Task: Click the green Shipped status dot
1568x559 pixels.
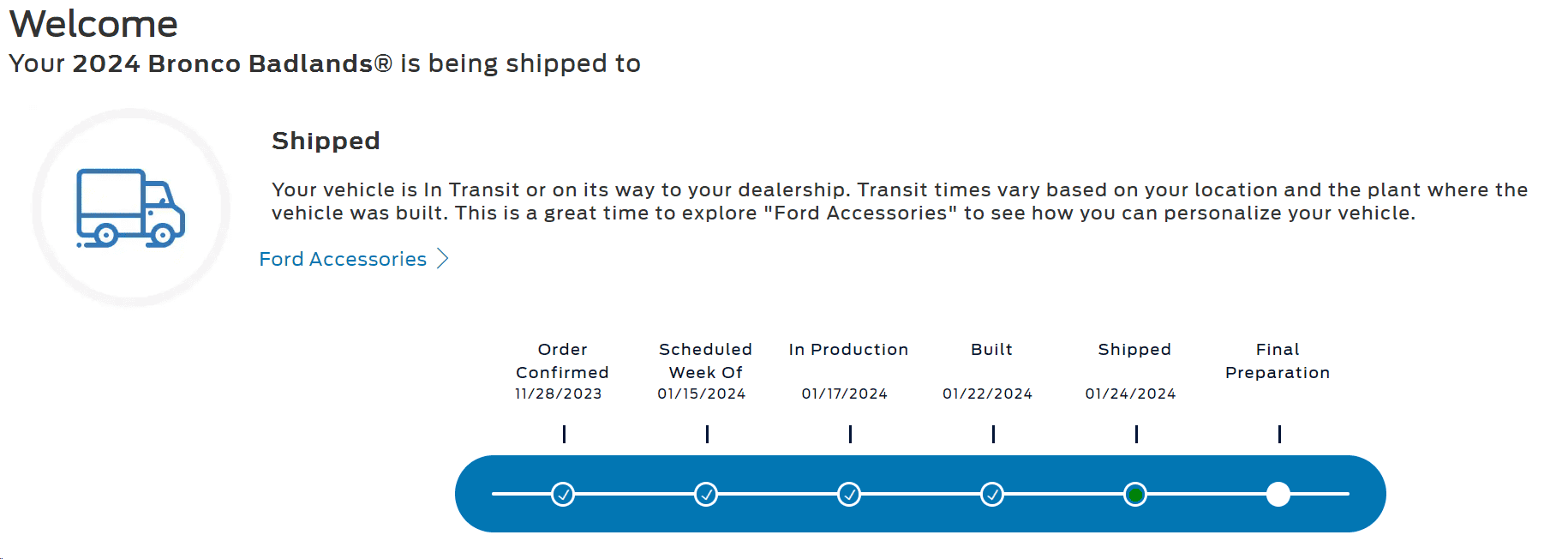Action: (1135, 495)
